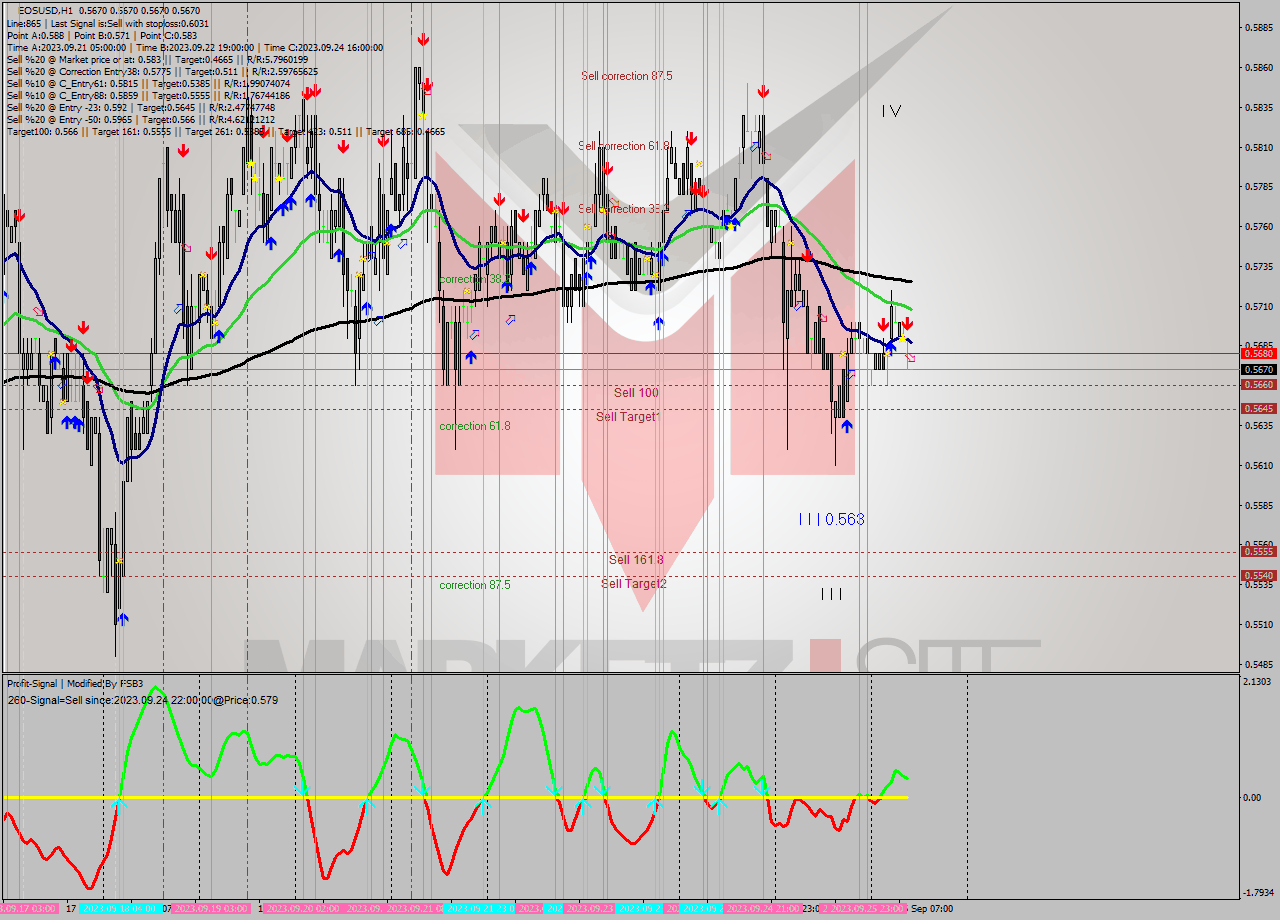Click the '260-Signal=Sell since 2023.09.24' status text
Screen dimensions: 1280x920
pos(140,702)
